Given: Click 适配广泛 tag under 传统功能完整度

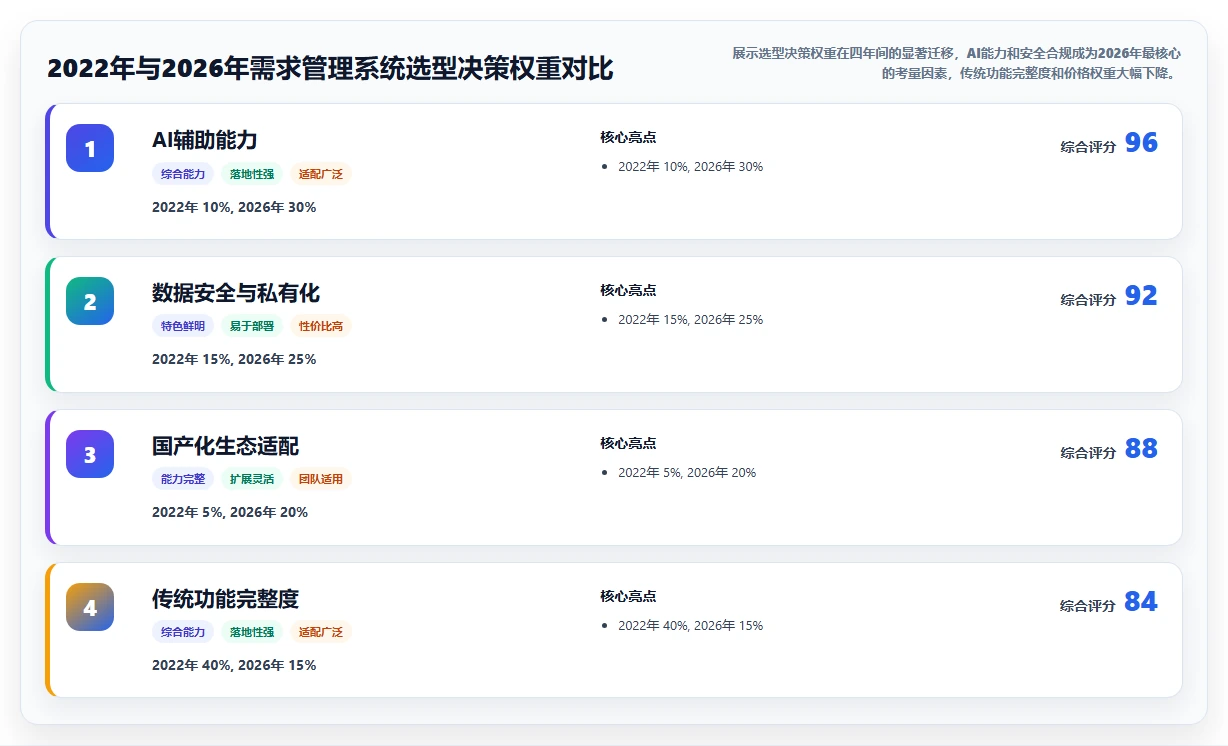Looking at the screenshot, I should coord(321,632).
